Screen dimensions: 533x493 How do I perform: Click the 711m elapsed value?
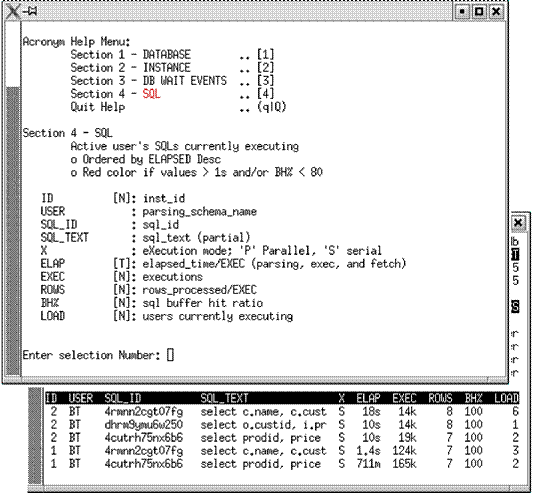(x=368, y=464)
